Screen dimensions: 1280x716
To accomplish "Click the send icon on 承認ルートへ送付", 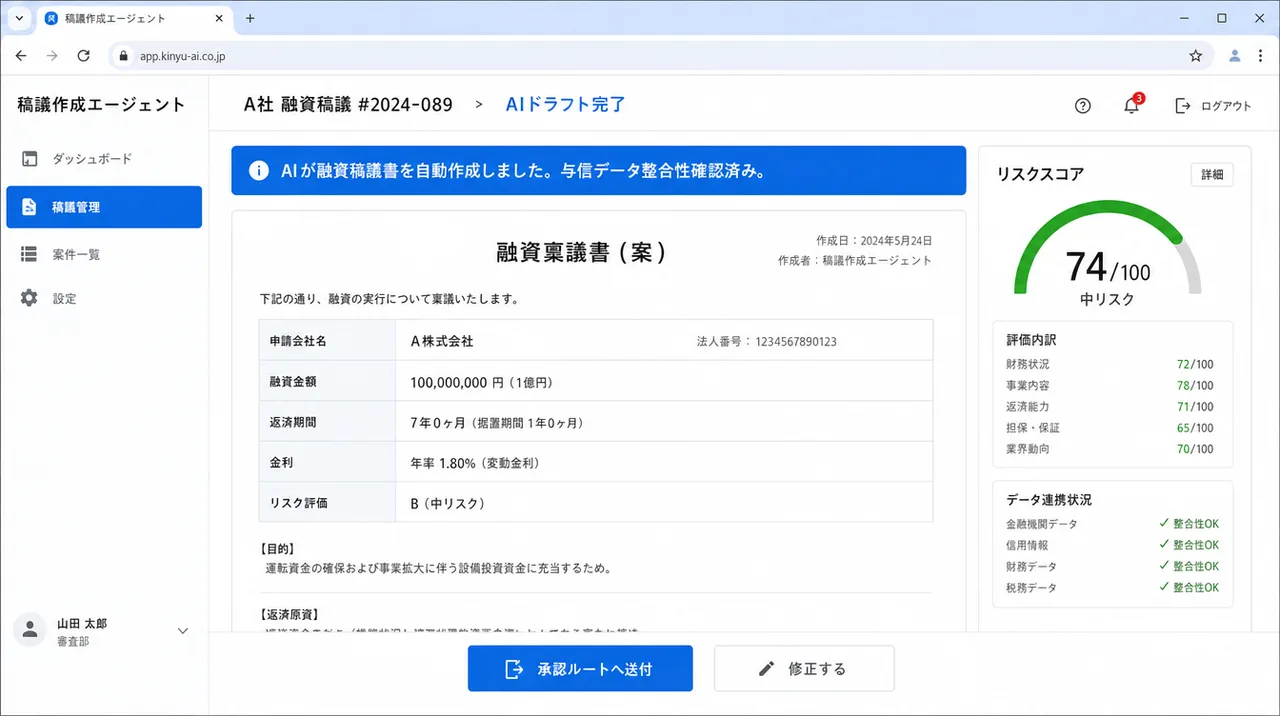I will [x=514, y=669].
